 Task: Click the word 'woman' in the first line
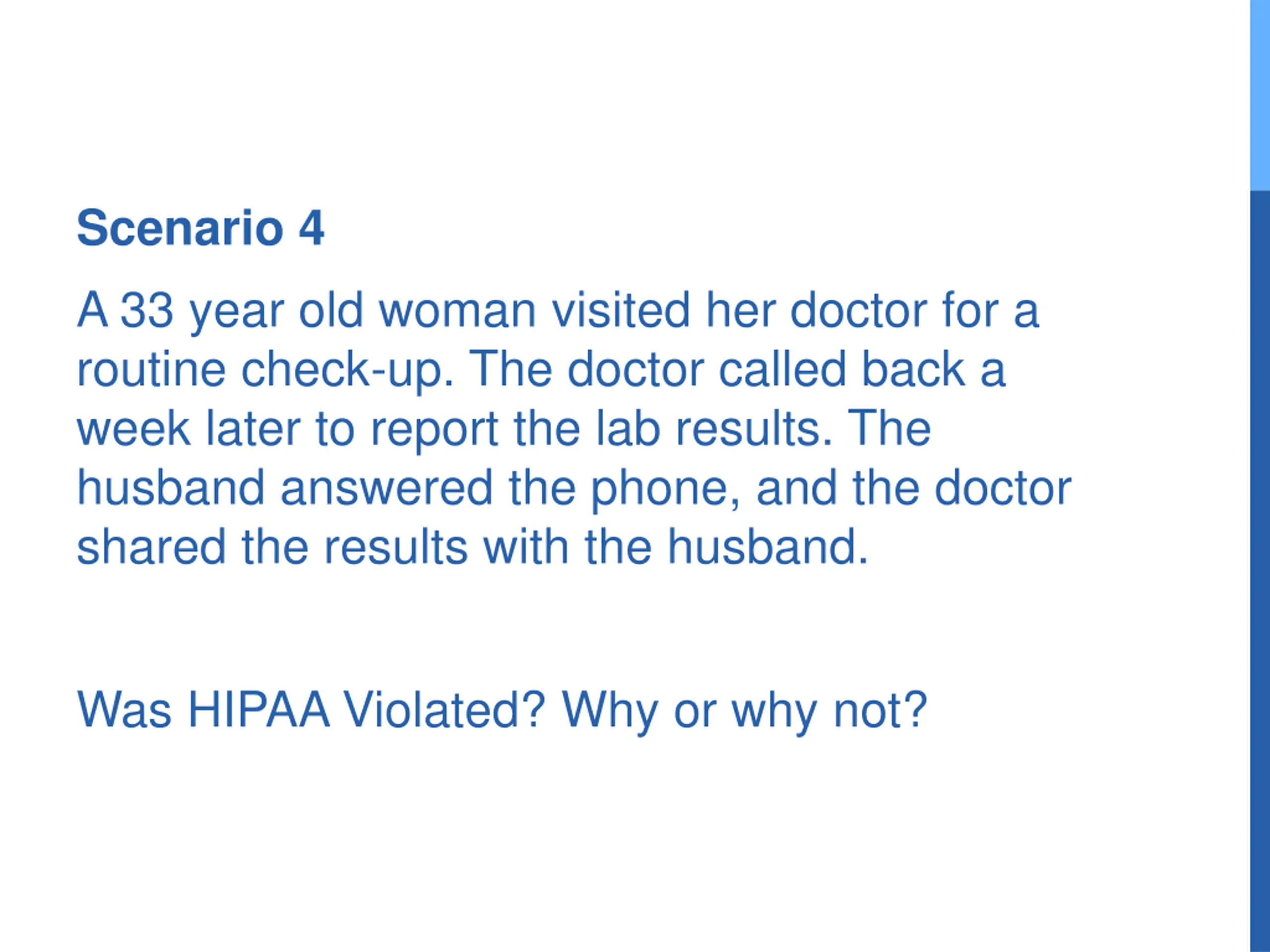coord(457,310)
